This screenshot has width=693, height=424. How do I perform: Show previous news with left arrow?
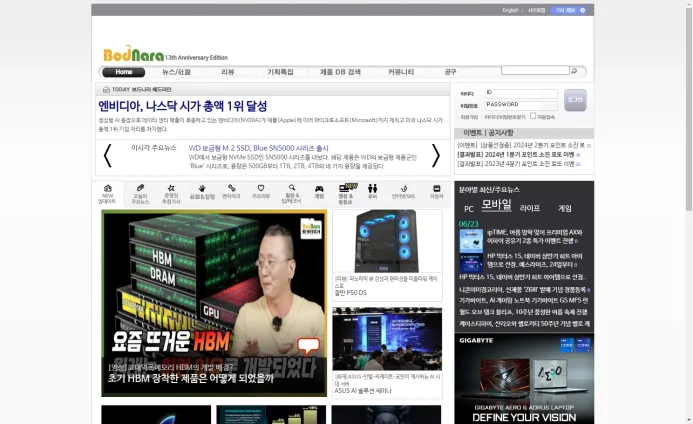point(107,156)
